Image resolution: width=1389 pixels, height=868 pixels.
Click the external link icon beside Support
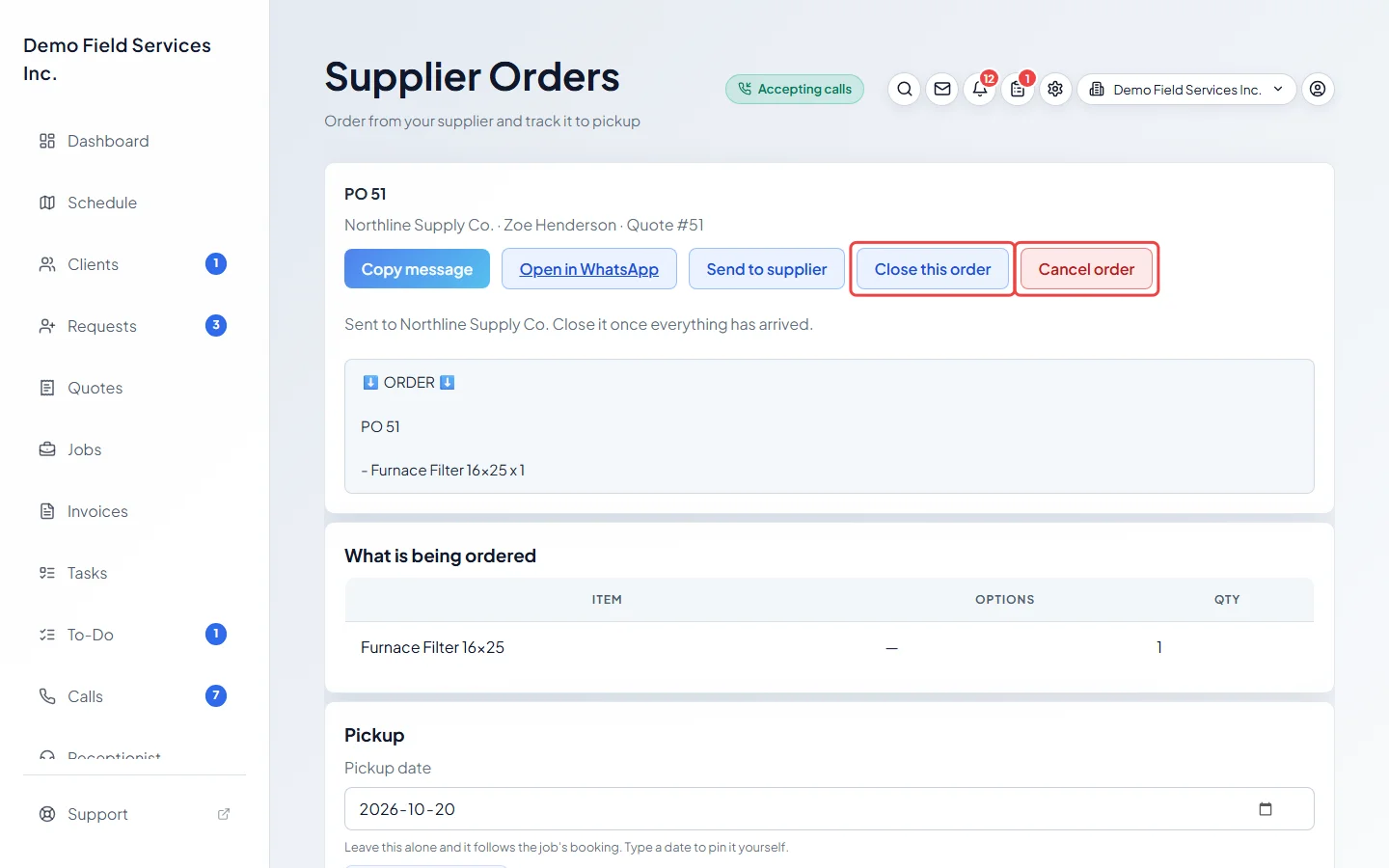(224, 814)
